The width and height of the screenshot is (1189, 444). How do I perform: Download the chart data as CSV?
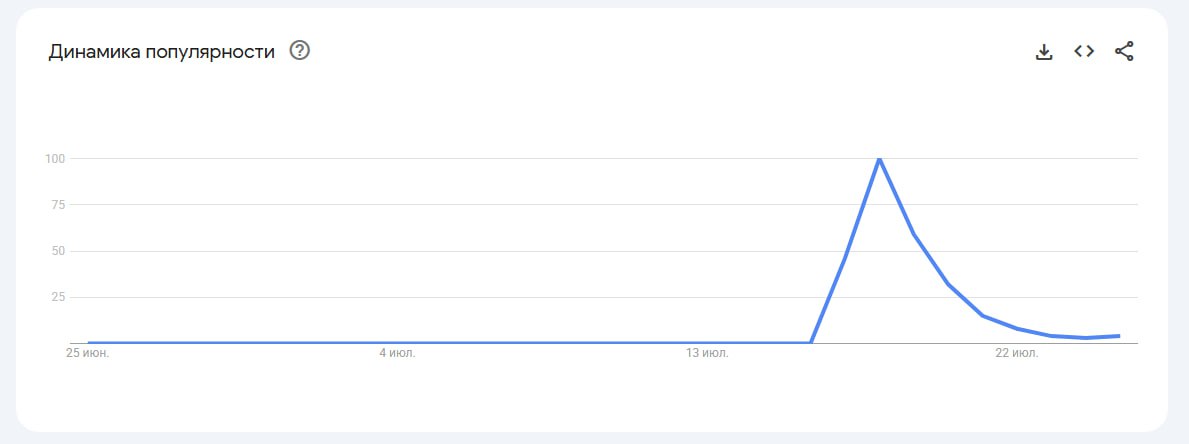(1044, 52)
